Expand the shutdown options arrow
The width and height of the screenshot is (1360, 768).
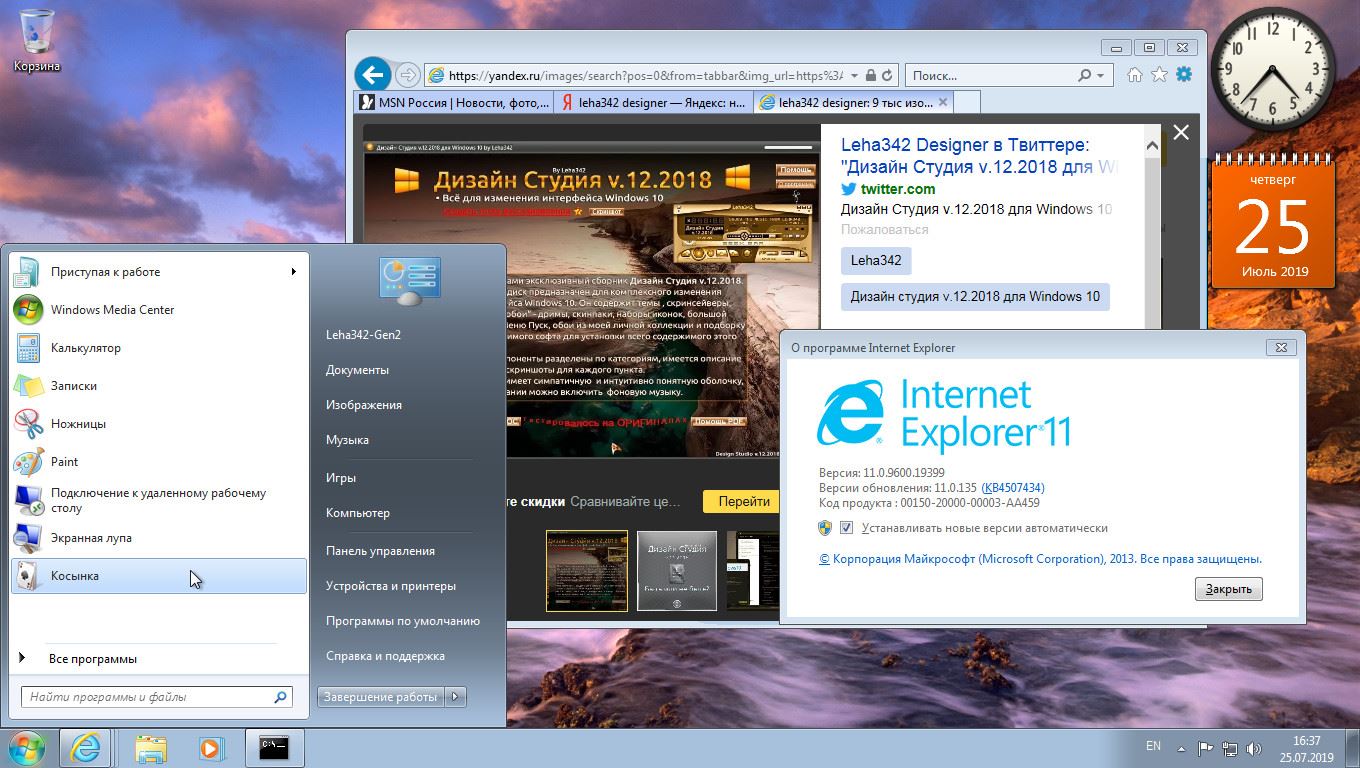455,697
